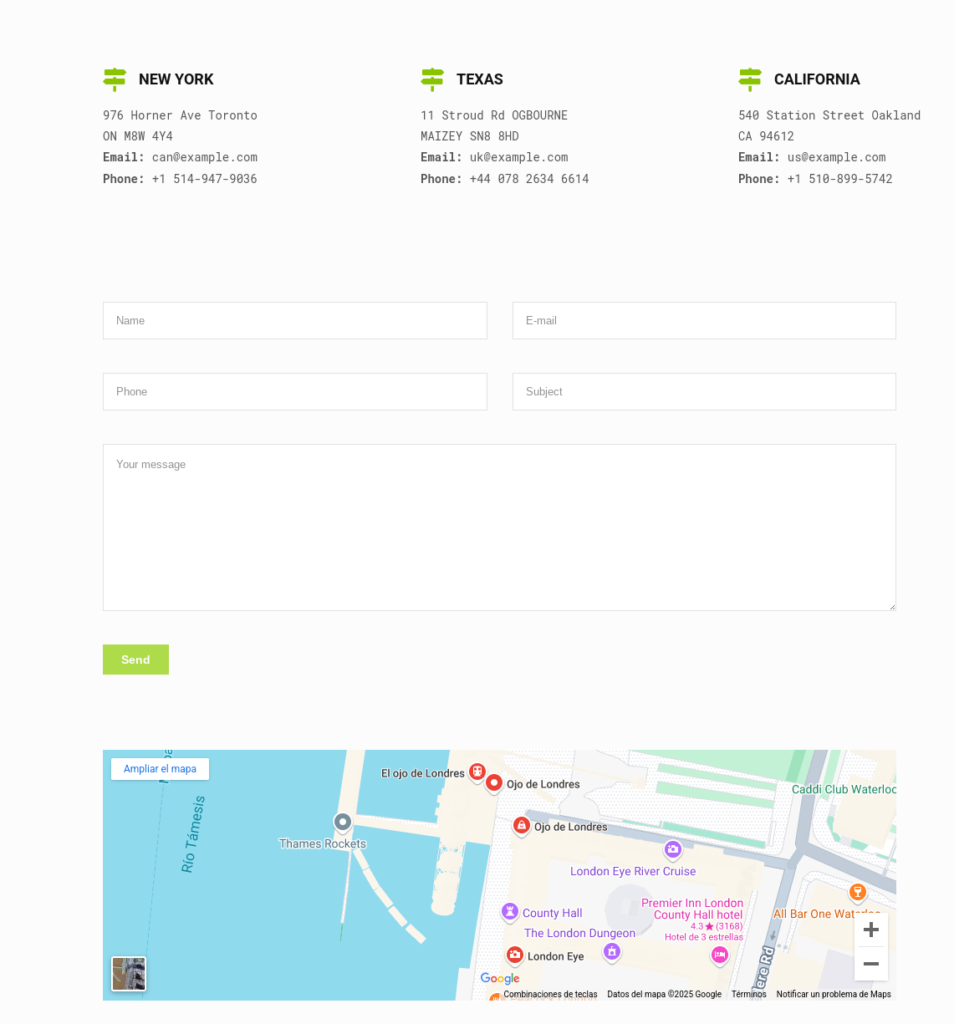Click the Name input field

coord(295,321)
